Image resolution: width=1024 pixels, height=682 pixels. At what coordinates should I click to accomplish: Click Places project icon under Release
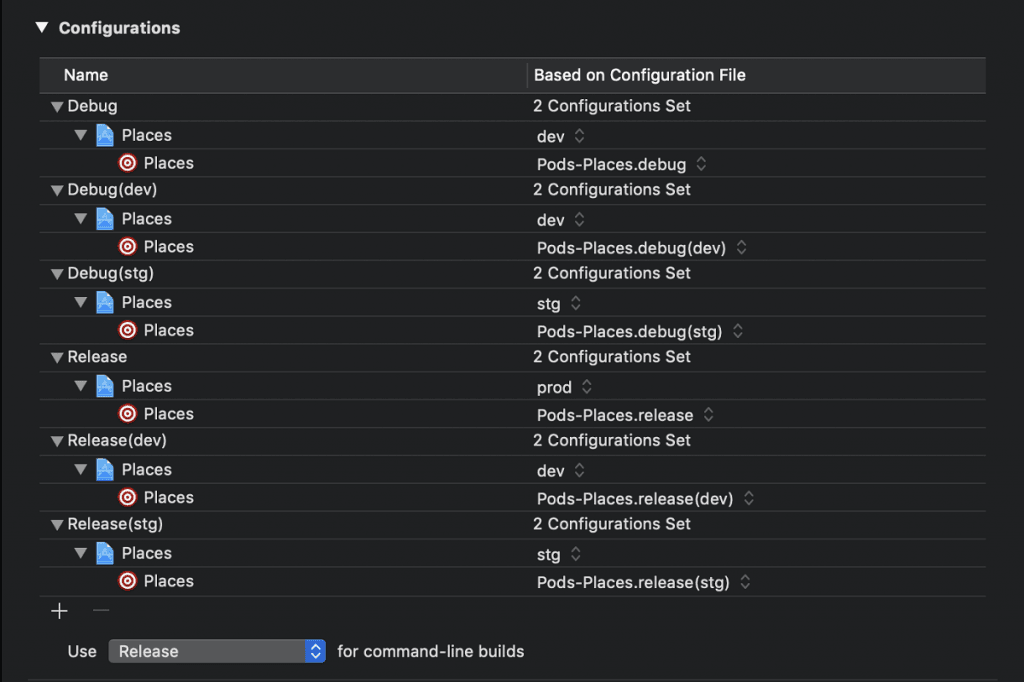coord(104,386)
